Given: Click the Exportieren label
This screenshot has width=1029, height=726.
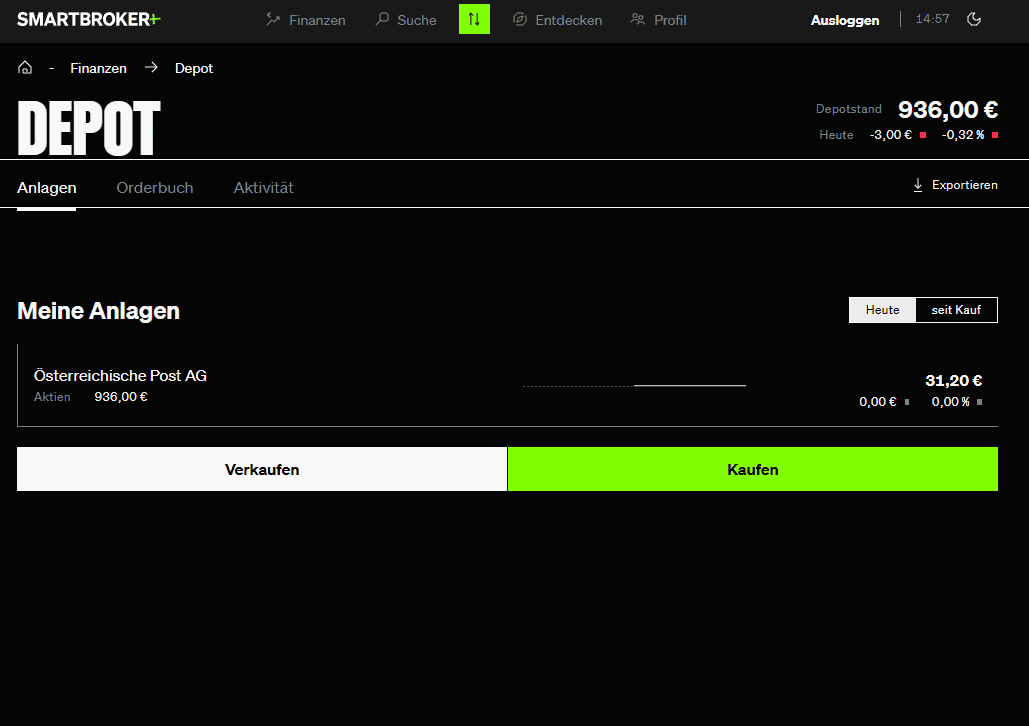Looking at the screenshot, I should pos(965,185).
